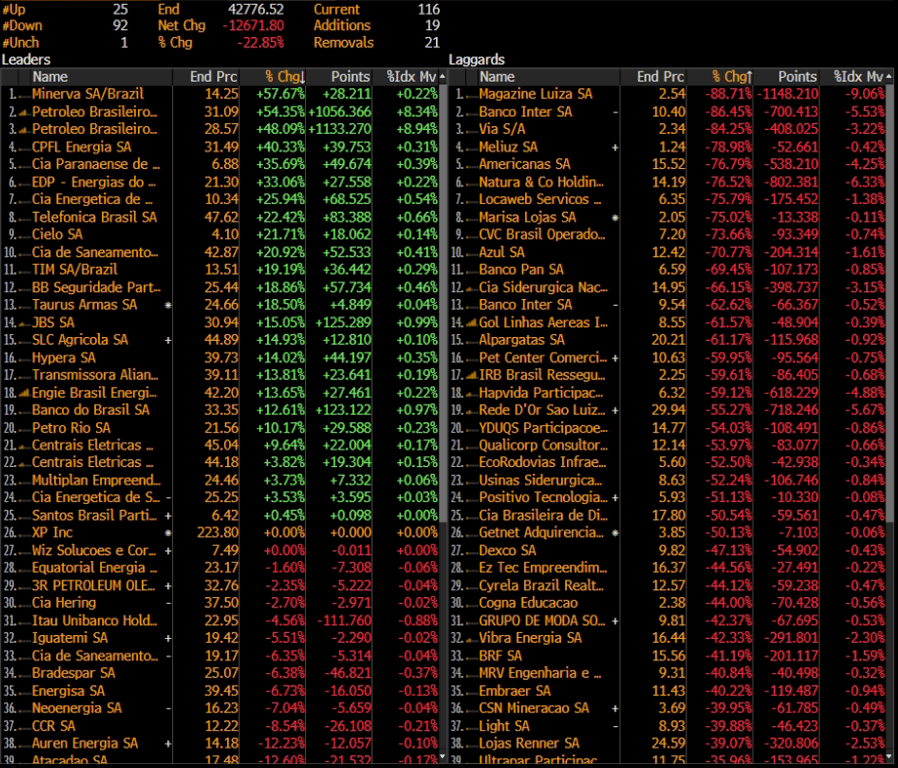This screenshot has width=898, height=768.
Task: Select the BB Seguridade Part row
Action: click(x=220, y=287)
